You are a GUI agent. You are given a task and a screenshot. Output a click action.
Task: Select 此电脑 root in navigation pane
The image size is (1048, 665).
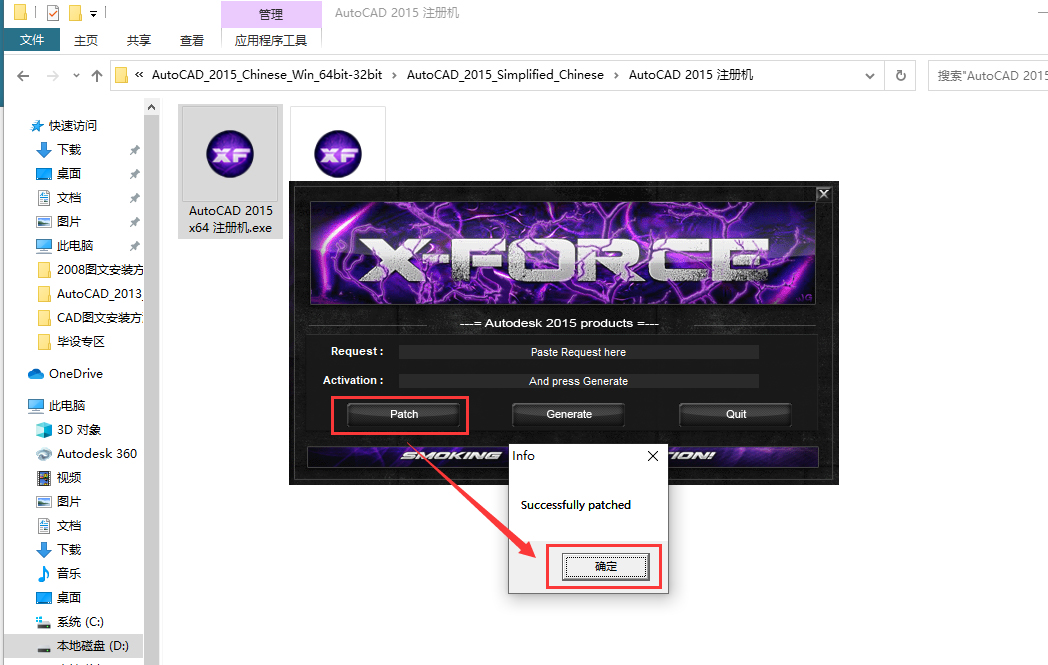(67, 406)
